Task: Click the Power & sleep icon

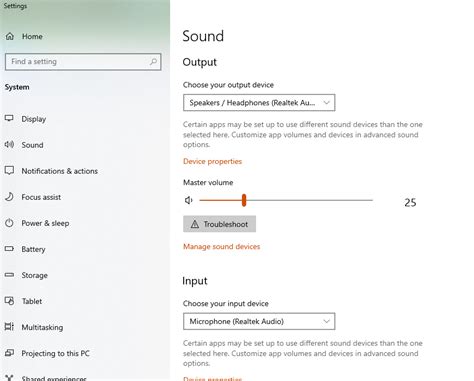Action: click(9, 223)
